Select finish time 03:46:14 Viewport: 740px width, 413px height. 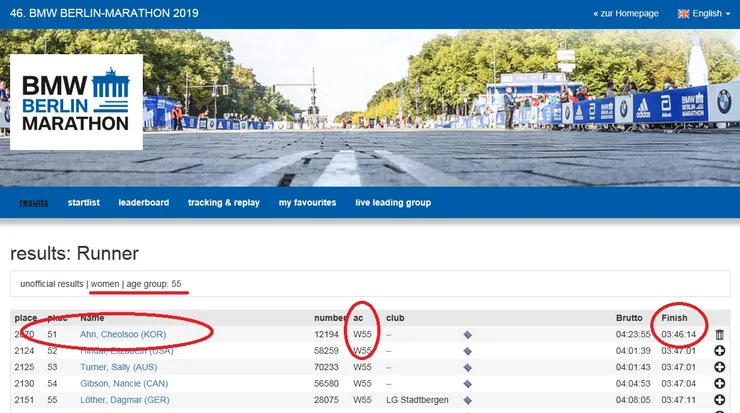(x=678, y=334)
